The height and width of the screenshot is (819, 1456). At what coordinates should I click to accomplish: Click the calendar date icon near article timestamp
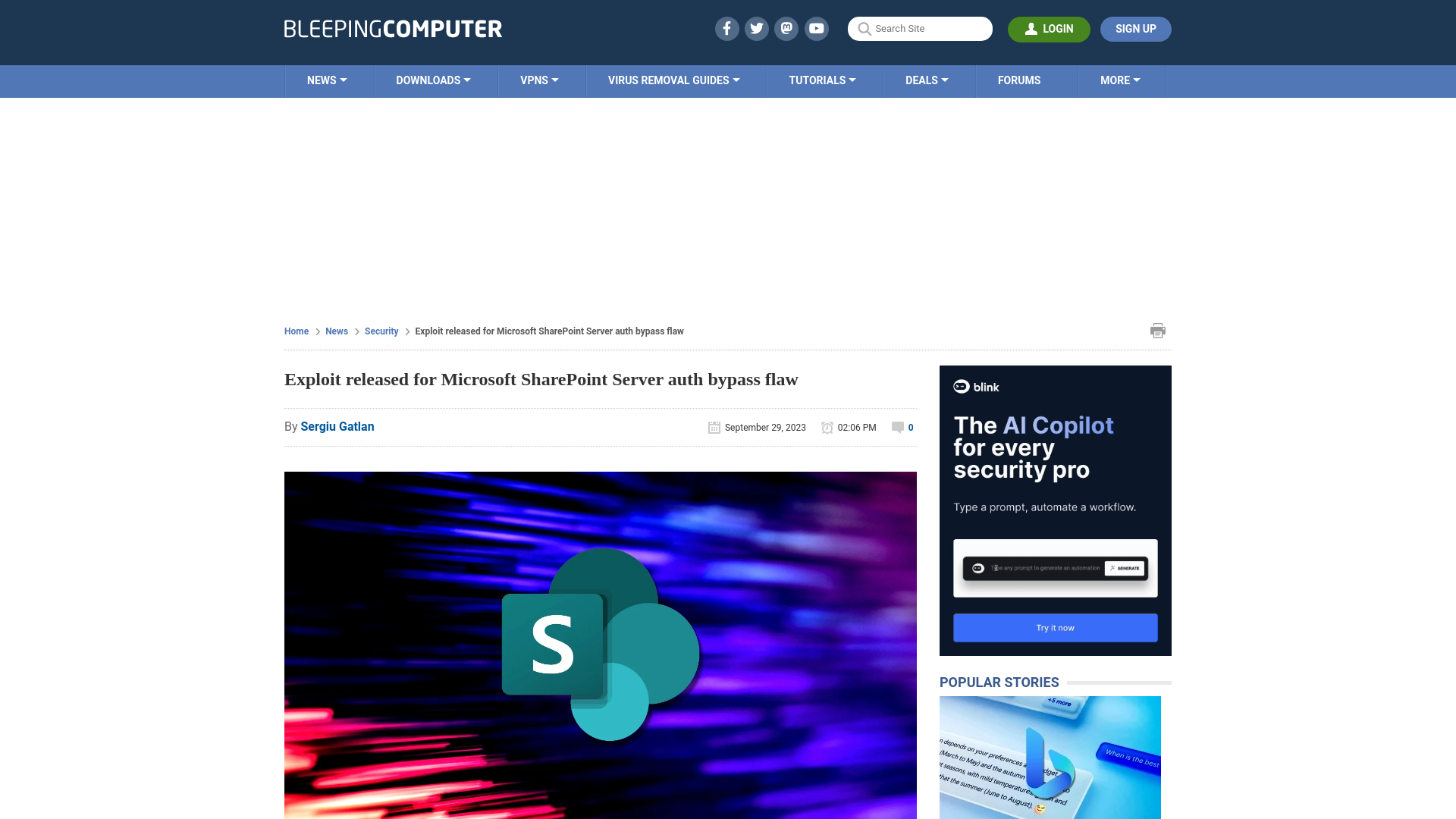(714, 427)
